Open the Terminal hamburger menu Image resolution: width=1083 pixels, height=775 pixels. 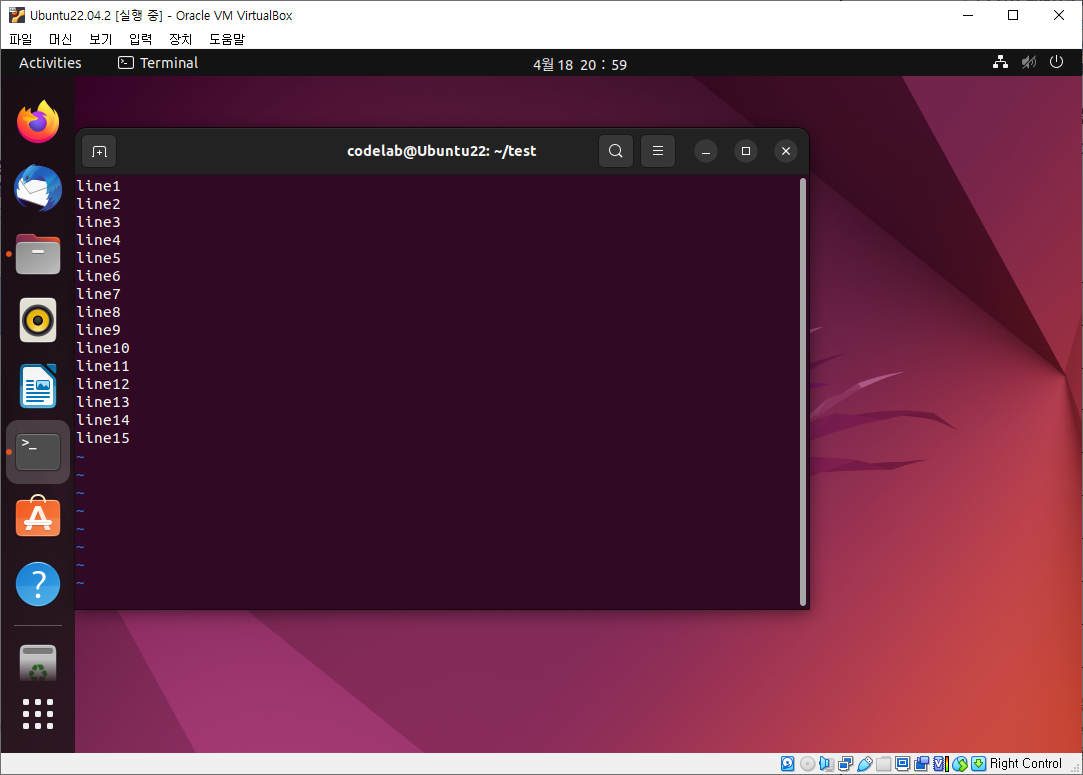tap(657, 151)
